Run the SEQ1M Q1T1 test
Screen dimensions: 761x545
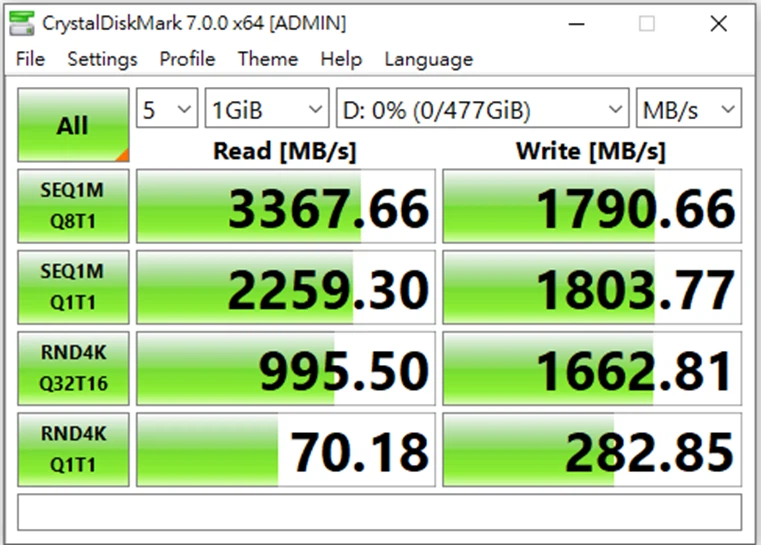tap(73, 287)
